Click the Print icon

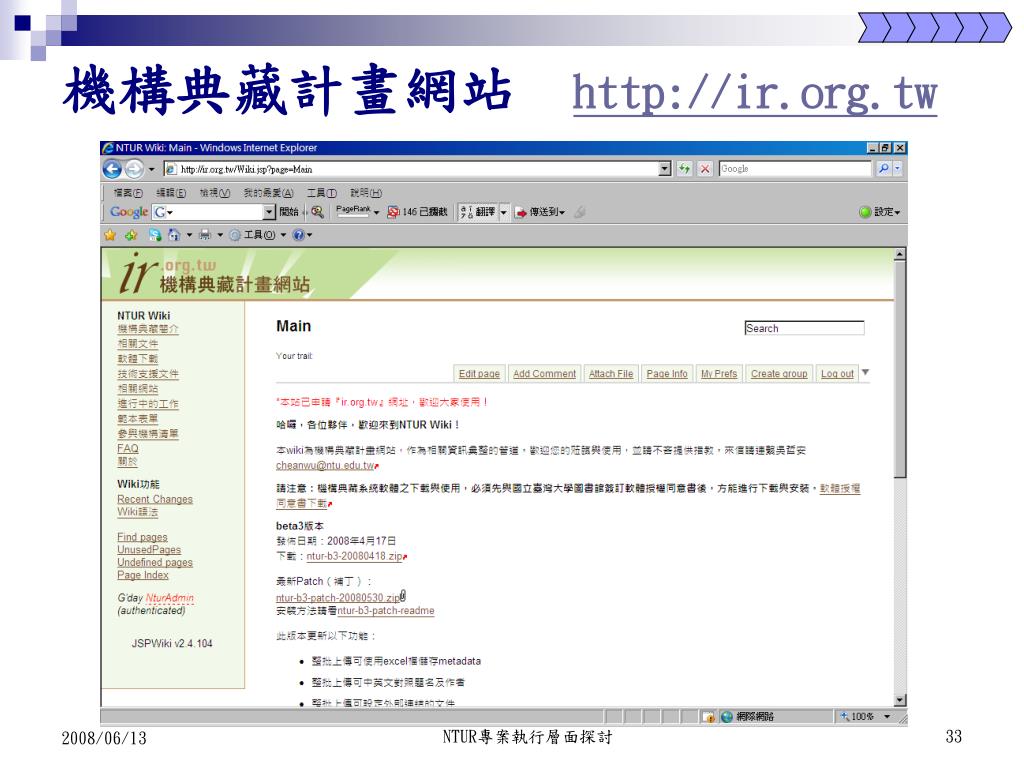[204, 234]
